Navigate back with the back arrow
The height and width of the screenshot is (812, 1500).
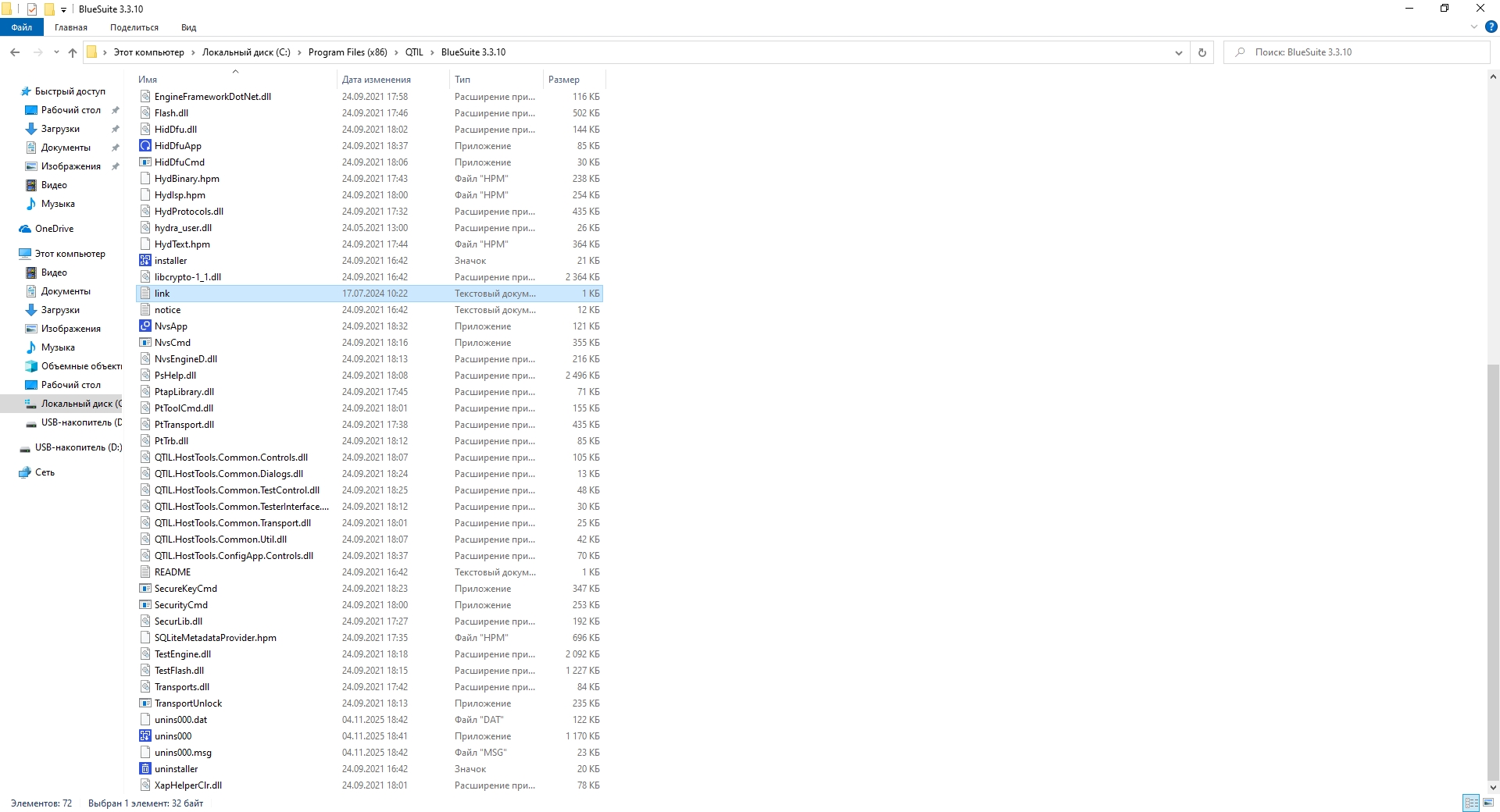15,52
